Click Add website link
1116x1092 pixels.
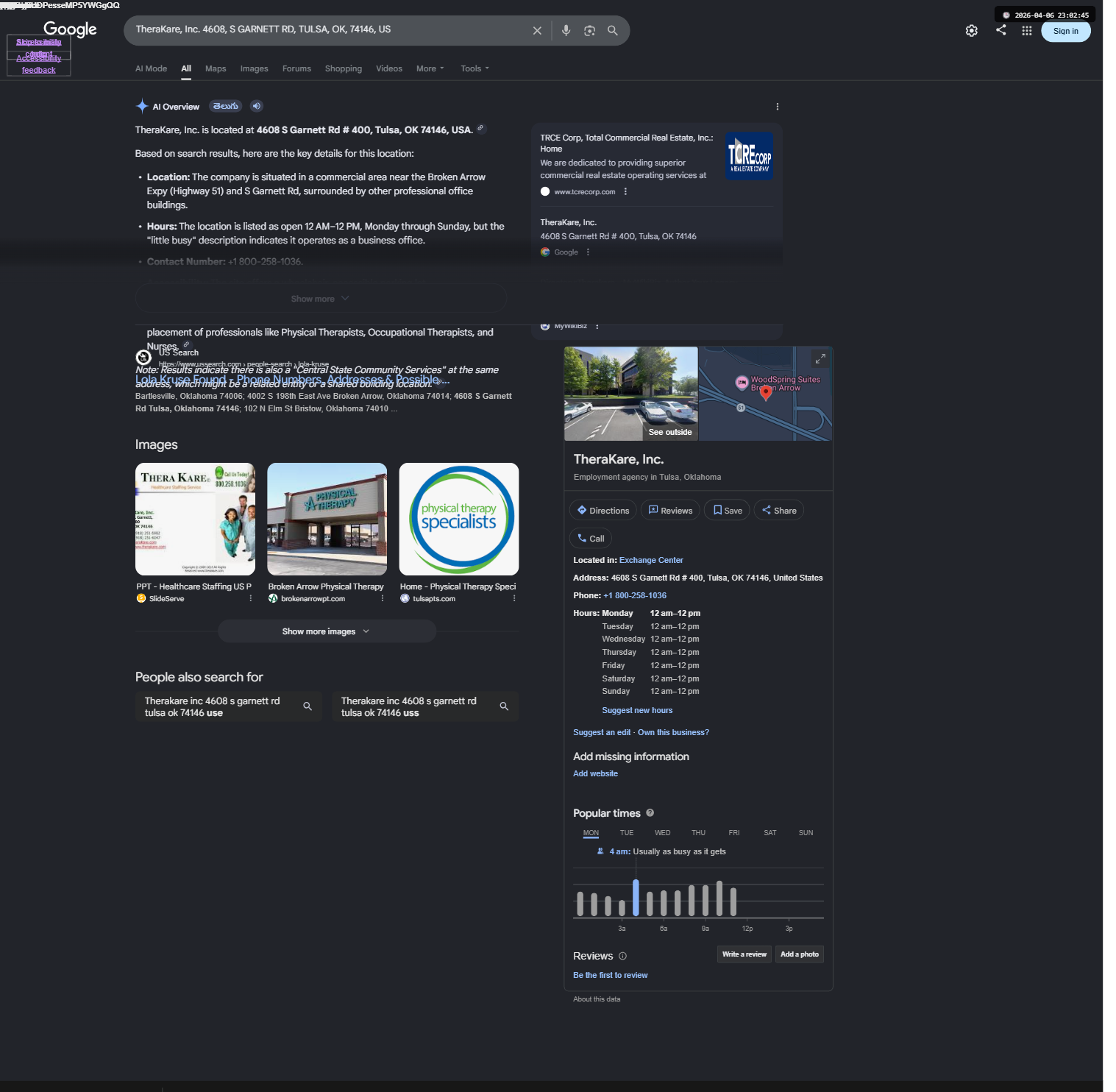[595, 774]
